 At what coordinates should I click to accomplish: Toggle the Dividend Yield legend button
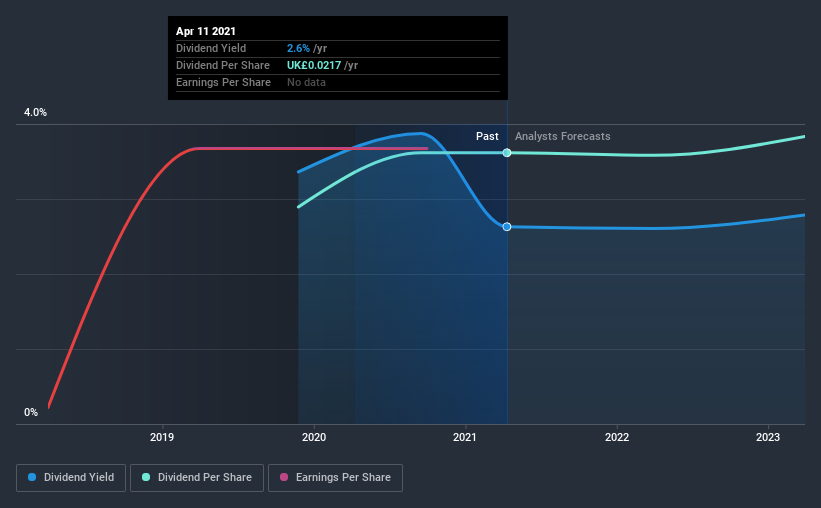pos(71,478)
